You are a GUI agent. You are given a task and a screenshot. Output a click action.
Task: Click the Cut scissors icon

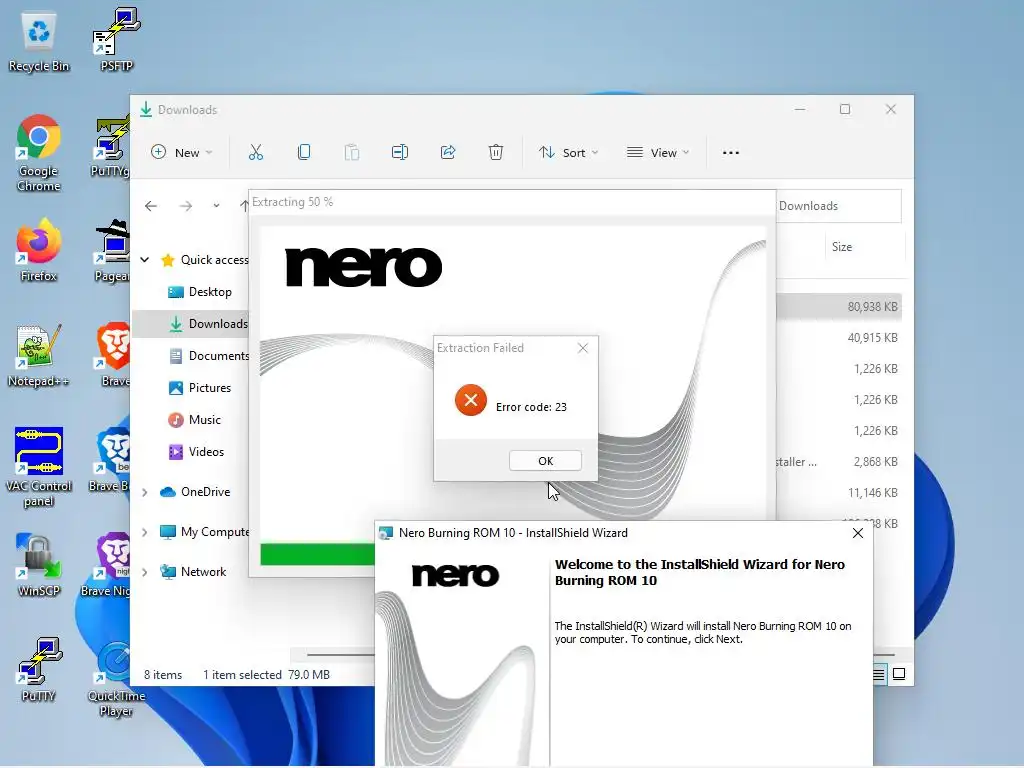[256, 152]
